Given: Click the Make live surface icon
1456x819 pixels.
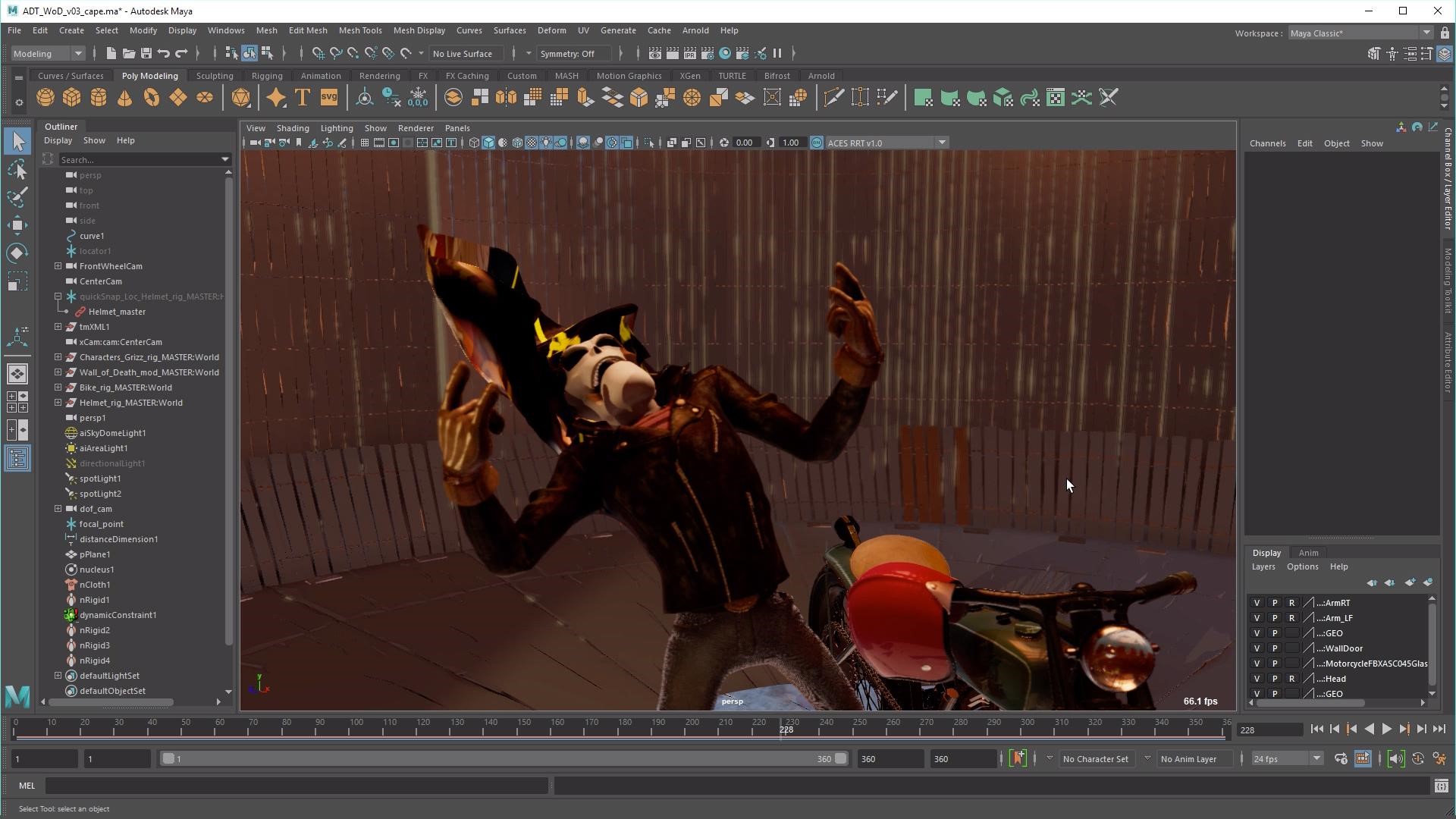Looking at the screenshot, I should pyautogui.click(x=405, y=53).
